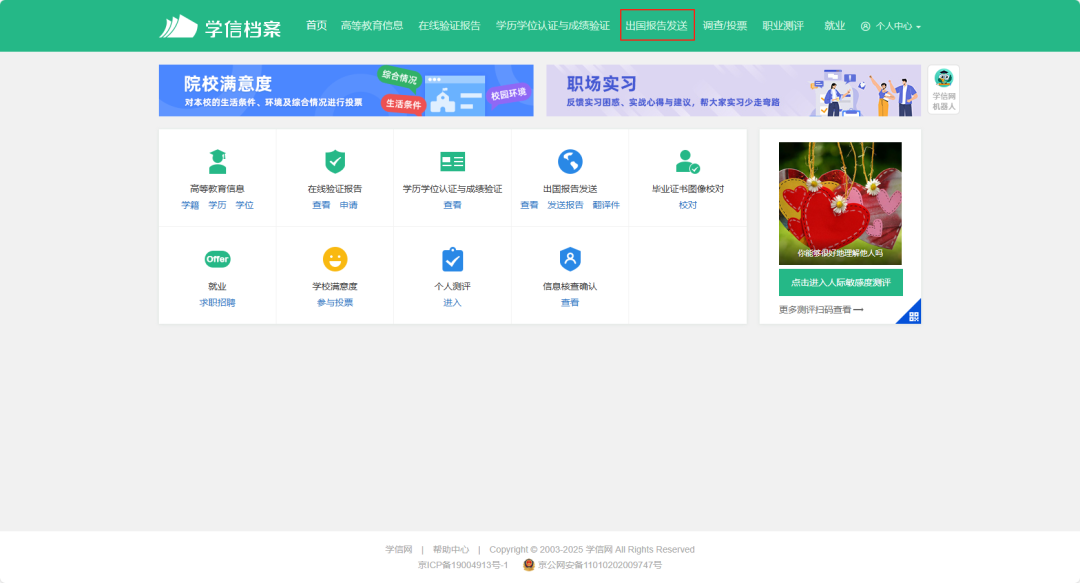This screenshot has width=1080, height=583.
Task: Click the 学信档案 logo
Action: (220, 27)
